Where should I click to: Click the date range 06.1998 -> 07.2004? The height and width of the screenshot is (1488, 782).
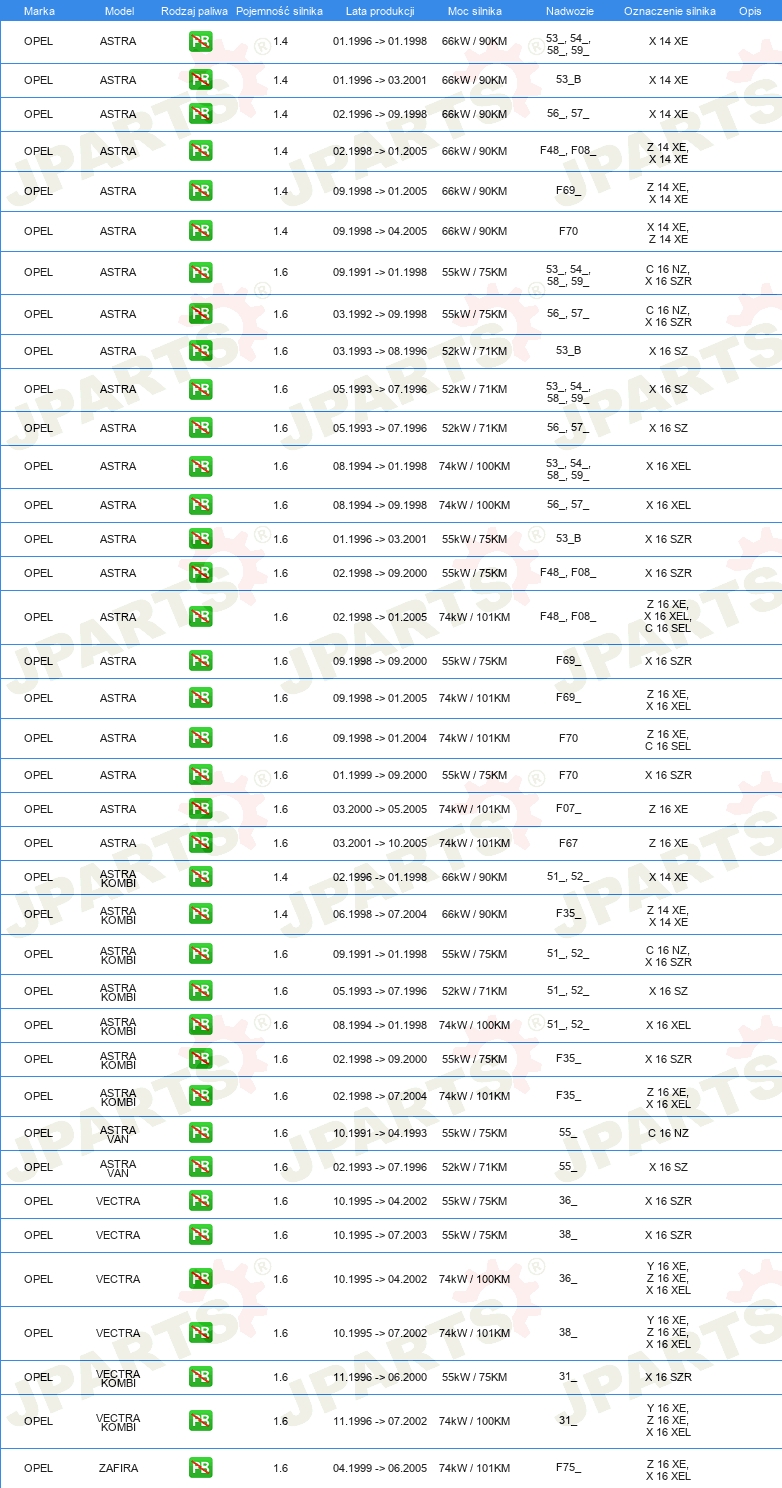[380, 914]
